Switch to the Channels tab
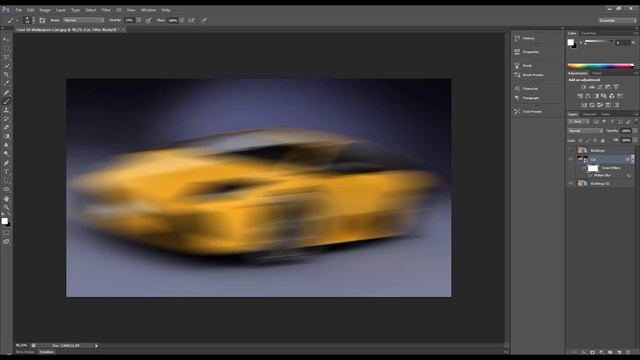The image size is (640, 360). click(x=589, y=114)
